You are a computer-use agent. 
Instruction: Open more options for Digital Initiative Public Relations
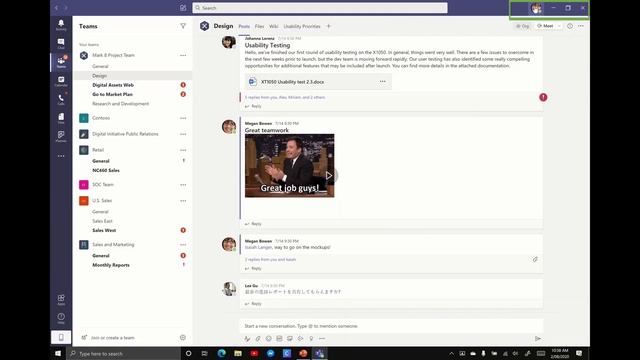click(183, 134)
